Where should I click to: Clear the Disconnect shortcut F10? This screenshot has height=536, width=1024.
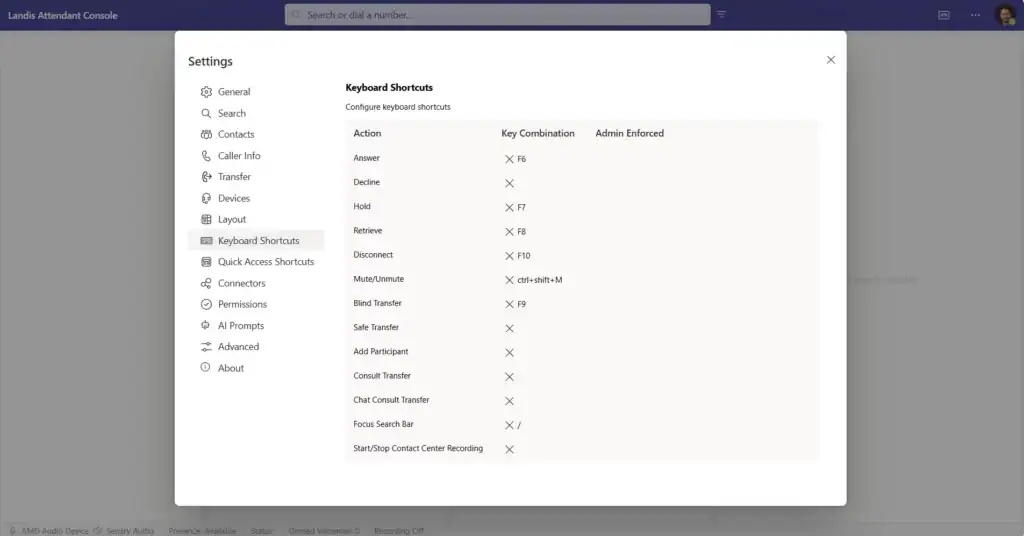(509, 256)
